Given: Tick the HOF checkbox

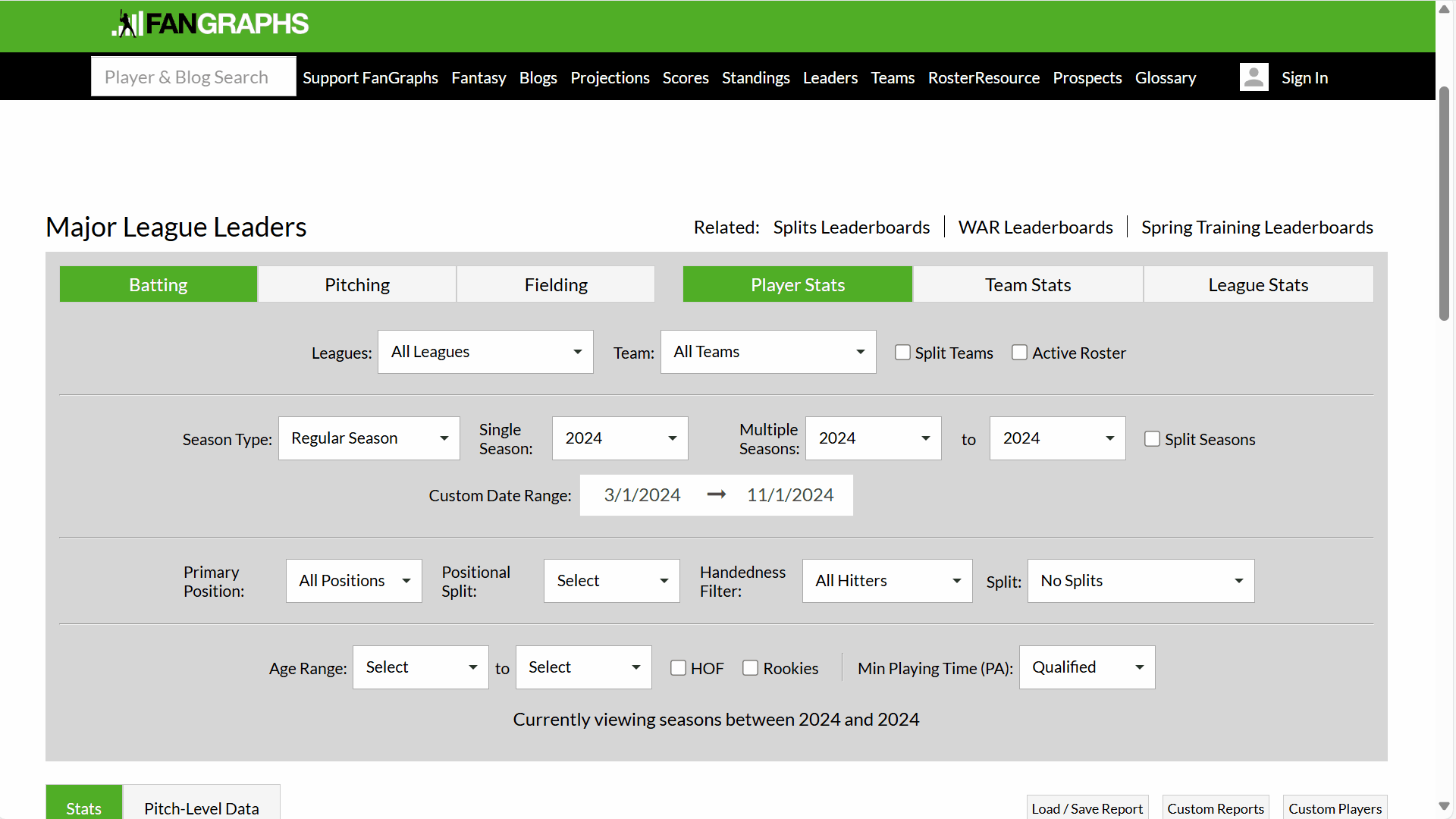Looking at the screenshot, I should tap(678, 668).
